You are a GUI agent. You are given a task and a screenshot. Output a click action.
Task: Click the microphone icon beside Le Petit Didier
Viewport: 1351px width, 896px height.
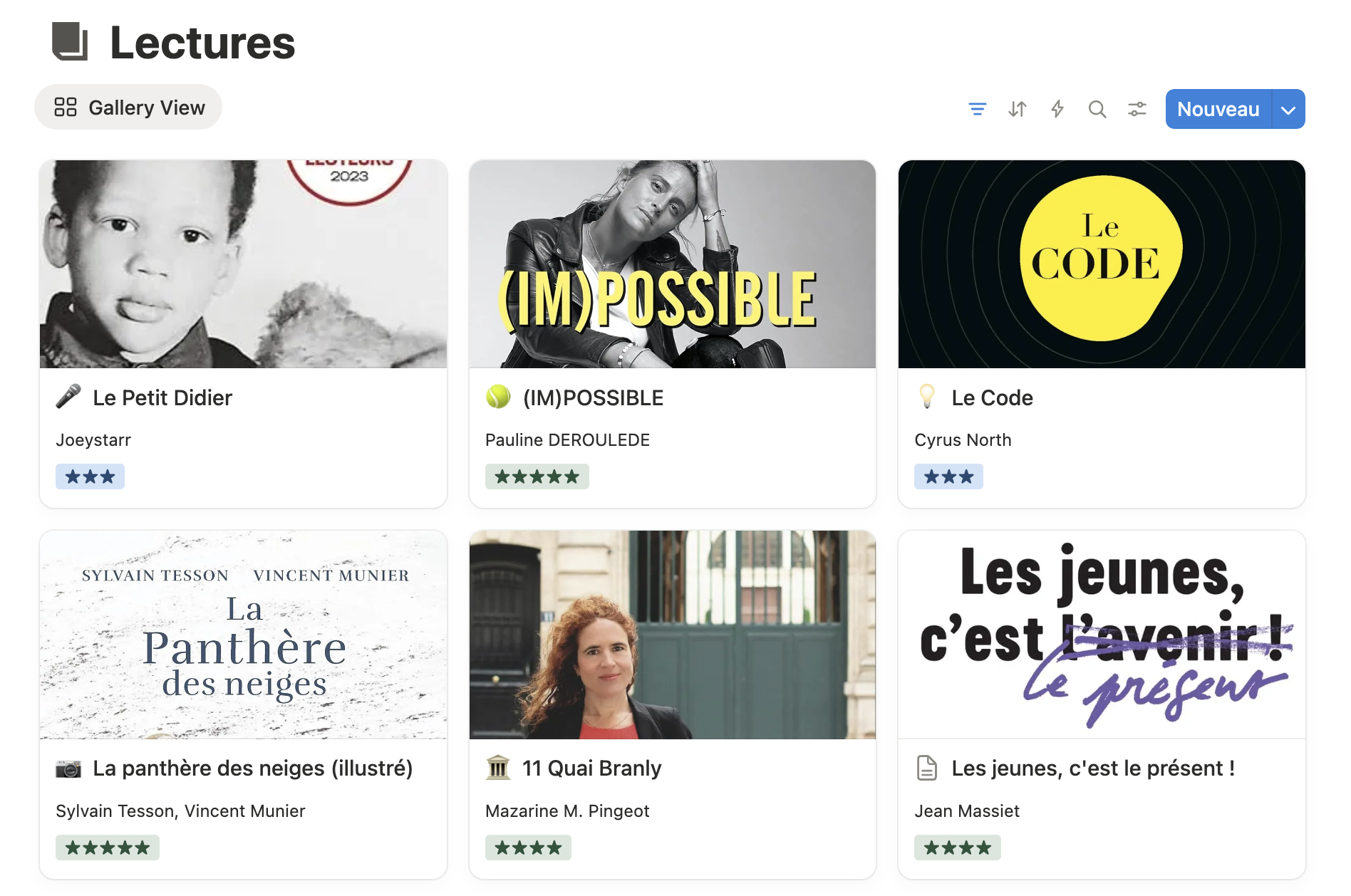tap(68, 397)
